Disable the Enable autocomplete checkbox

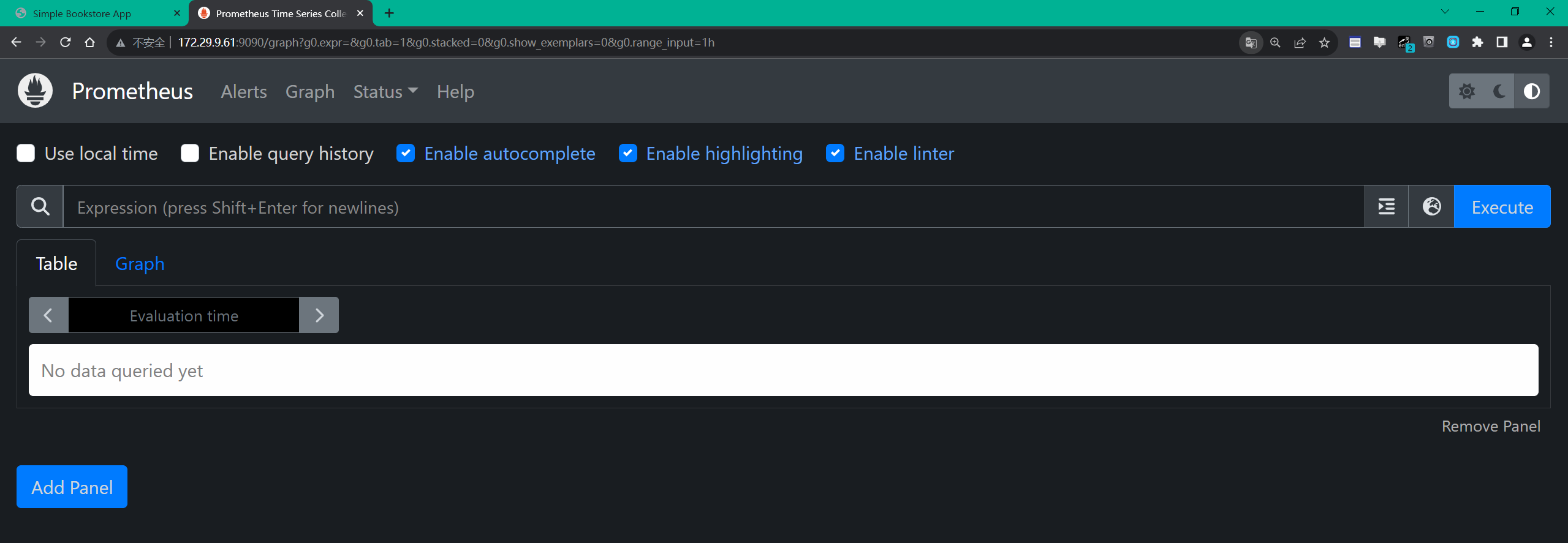[406, 153]
